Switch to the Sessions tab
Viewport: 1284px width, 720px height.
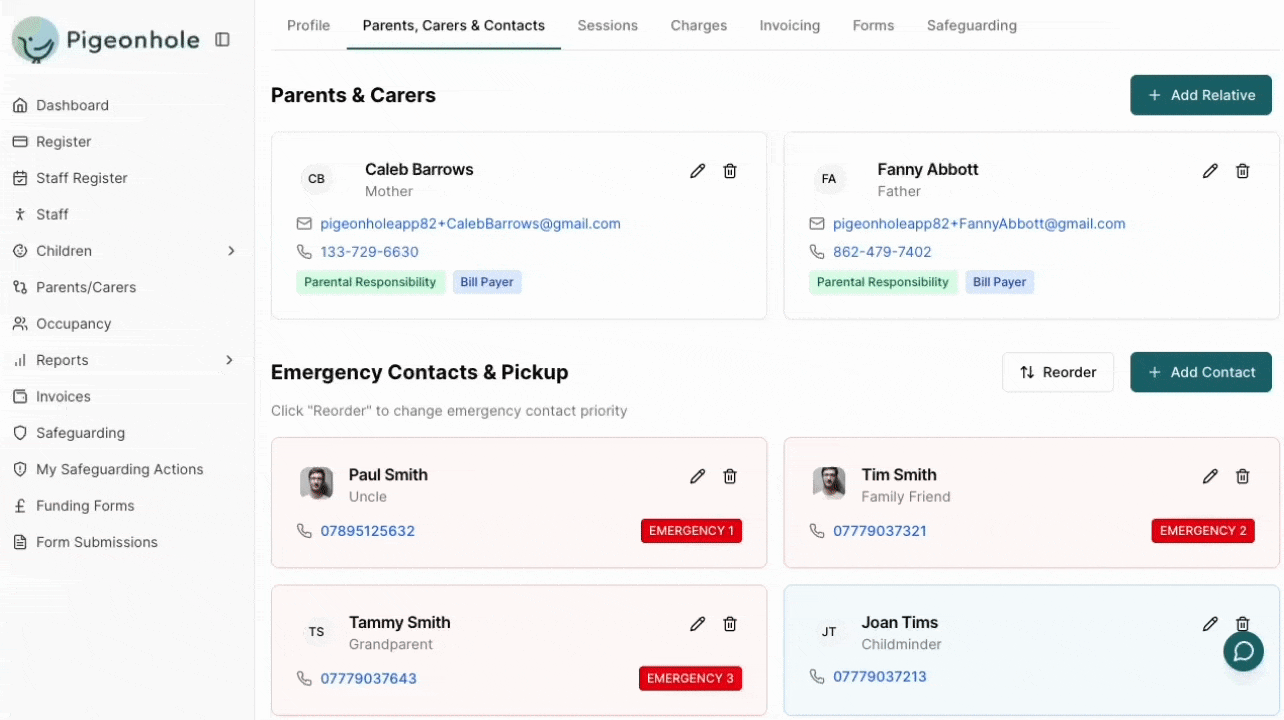[607, 25]
